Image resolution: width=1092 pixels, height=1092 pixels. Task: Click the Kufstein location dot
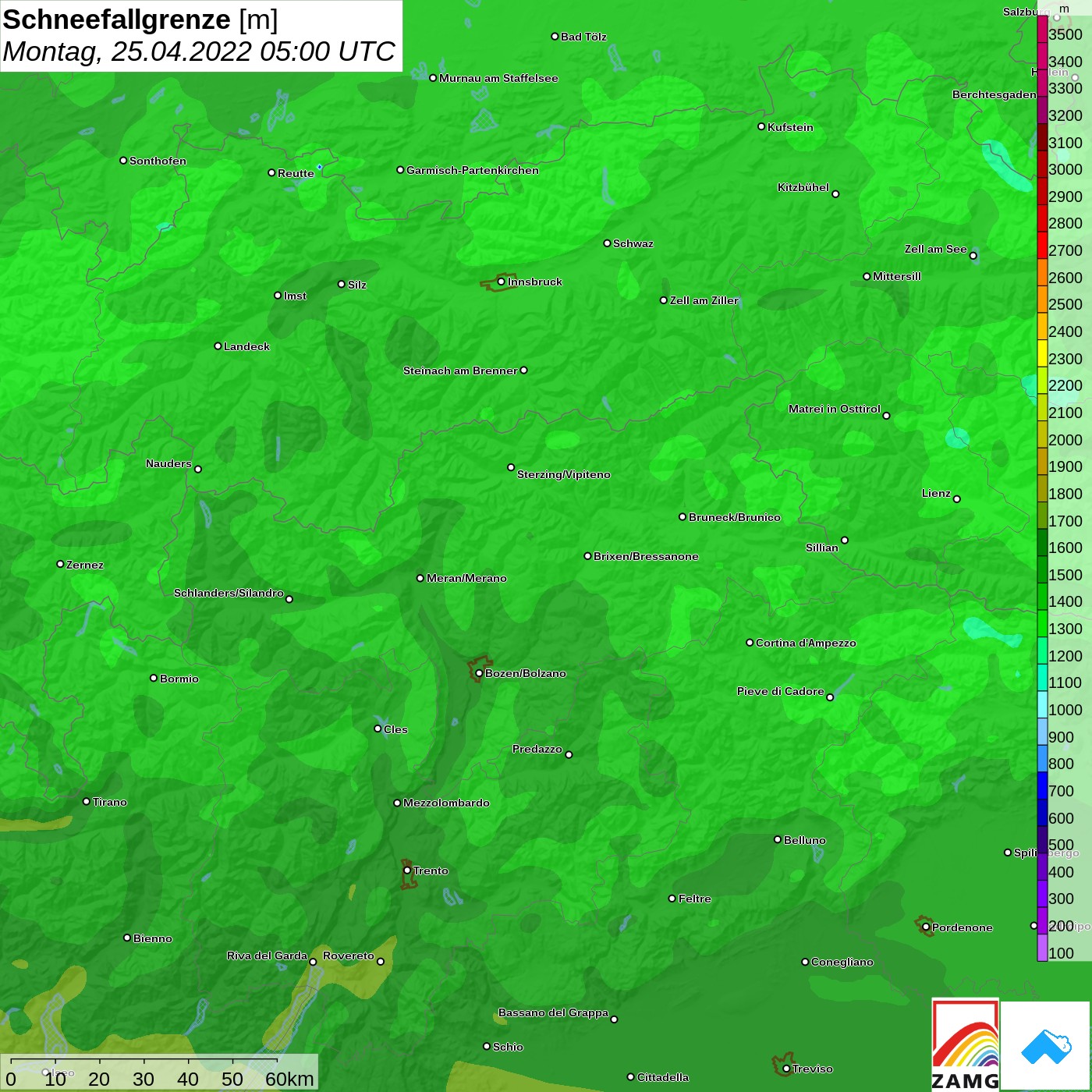tap(761, 126)
